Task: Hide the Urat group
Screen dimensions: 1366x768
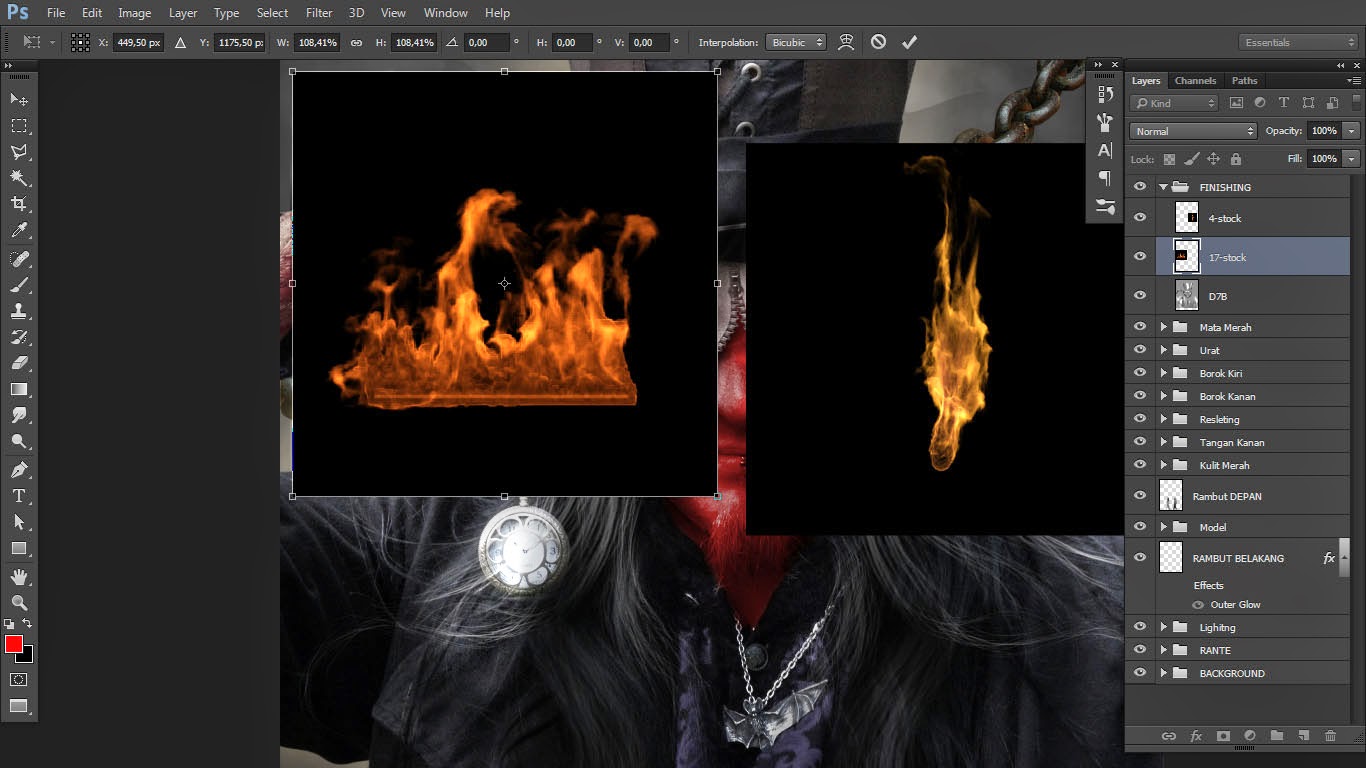Action: 1139,350
